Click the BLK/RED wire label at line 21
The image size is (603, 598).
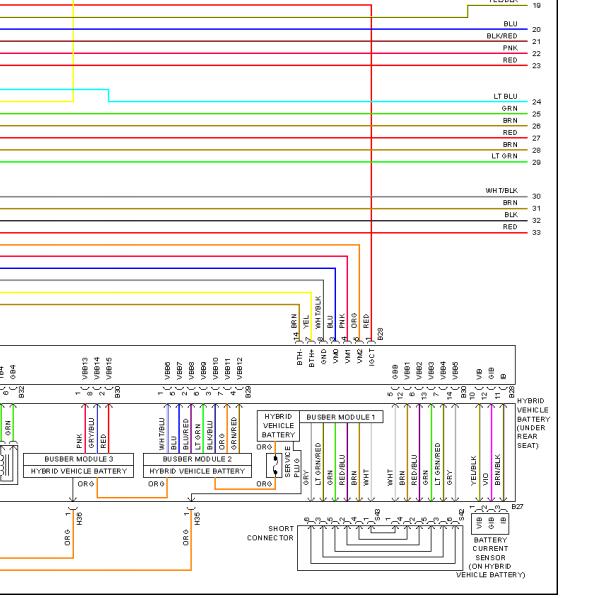pyautogui.click(x=502, y=36)
